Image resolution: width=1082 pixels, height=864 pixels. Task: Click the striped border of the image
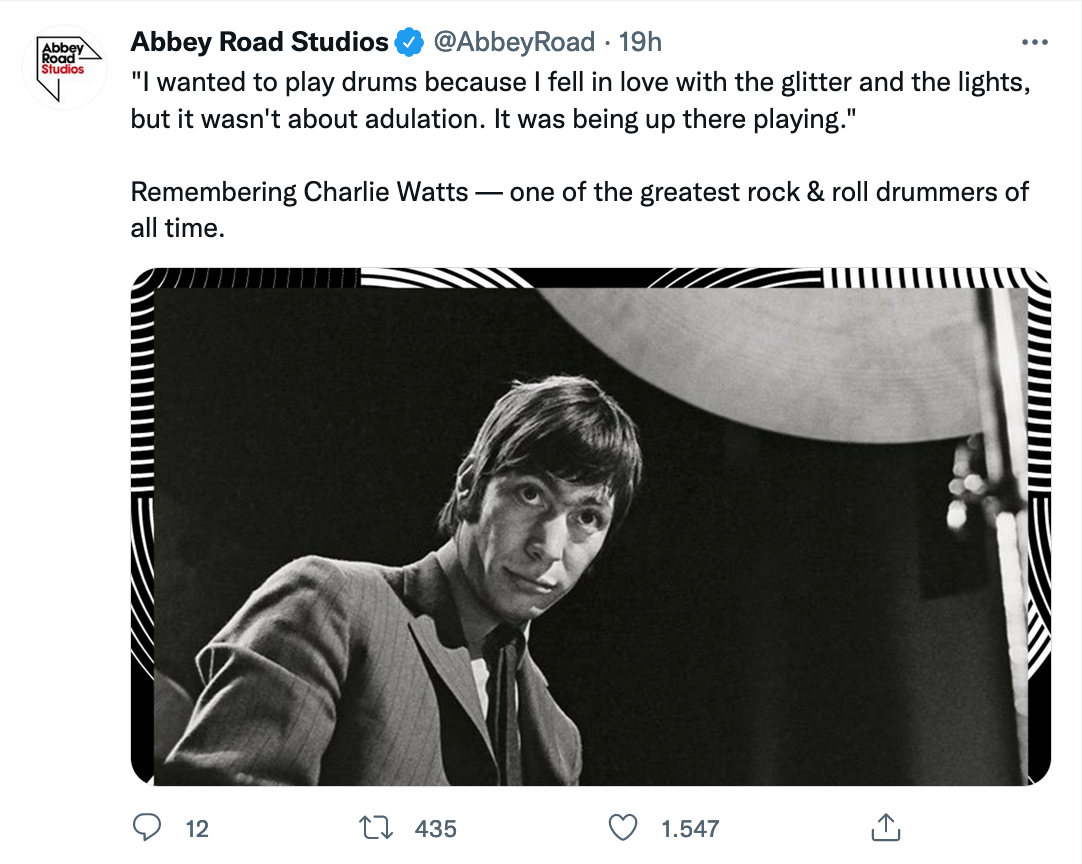point(141,500)
